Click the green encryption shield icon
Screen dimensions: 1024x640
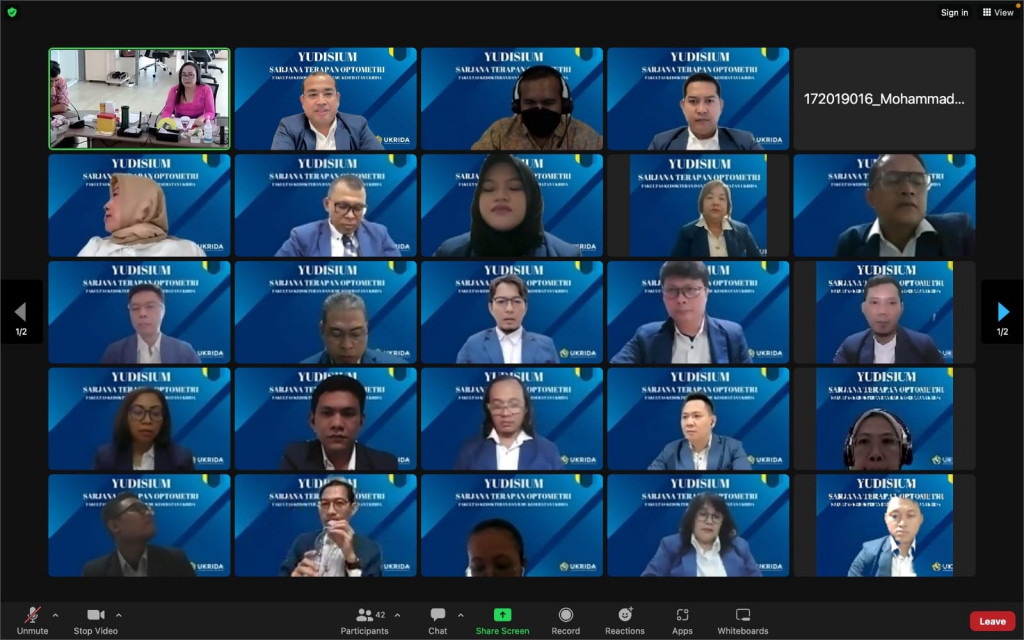[x=12, y=12]
